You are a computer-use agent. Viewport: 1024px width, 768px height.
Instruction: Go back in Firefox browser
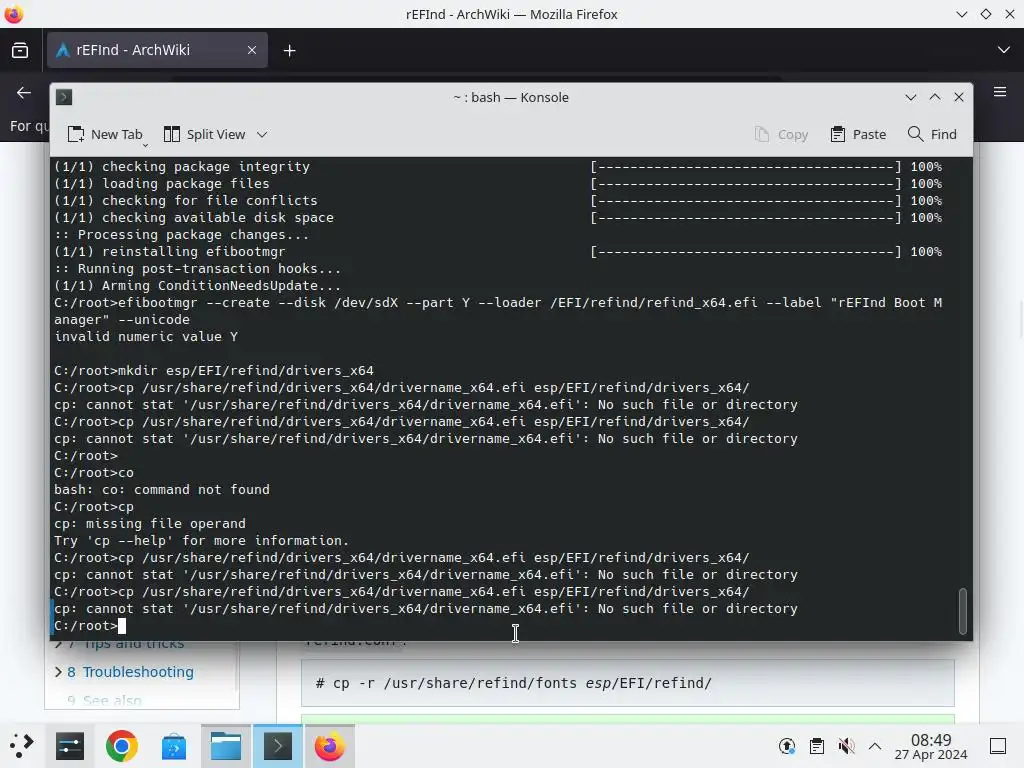click(x=24, y=93)
